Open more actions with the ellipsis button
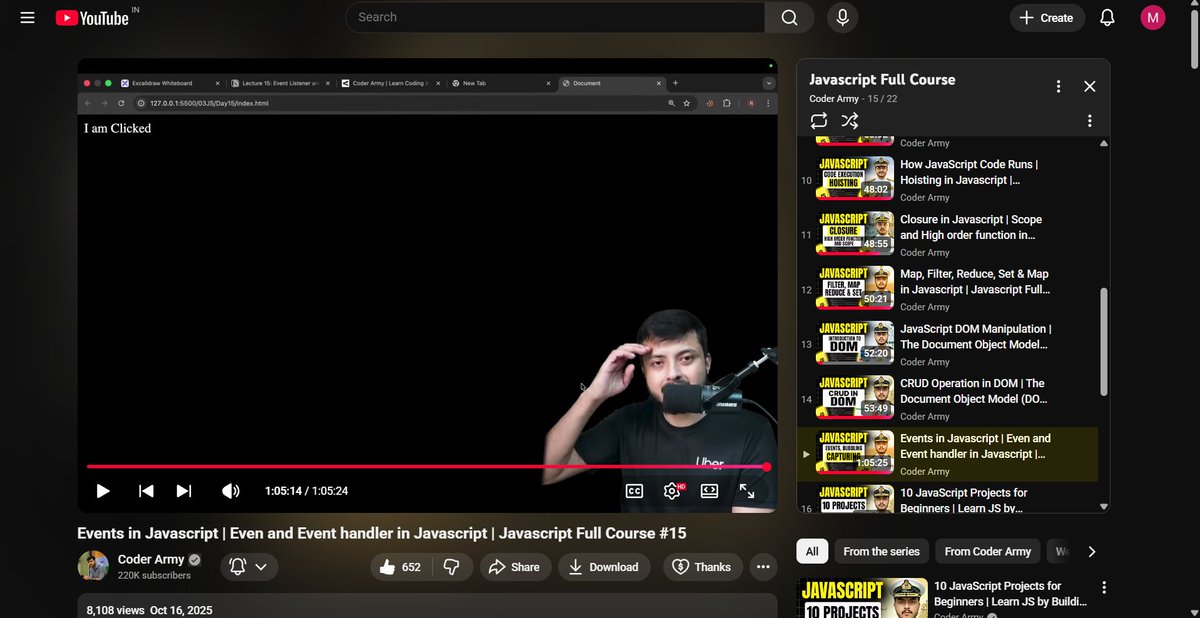 763,566
